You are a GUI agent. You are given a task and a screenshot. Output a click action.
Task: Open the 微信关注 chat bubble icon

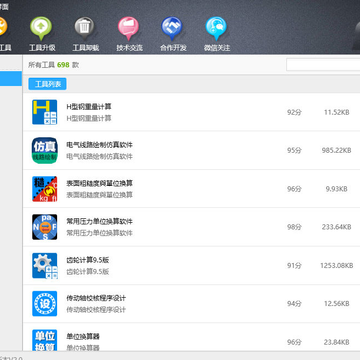(216, 28)
